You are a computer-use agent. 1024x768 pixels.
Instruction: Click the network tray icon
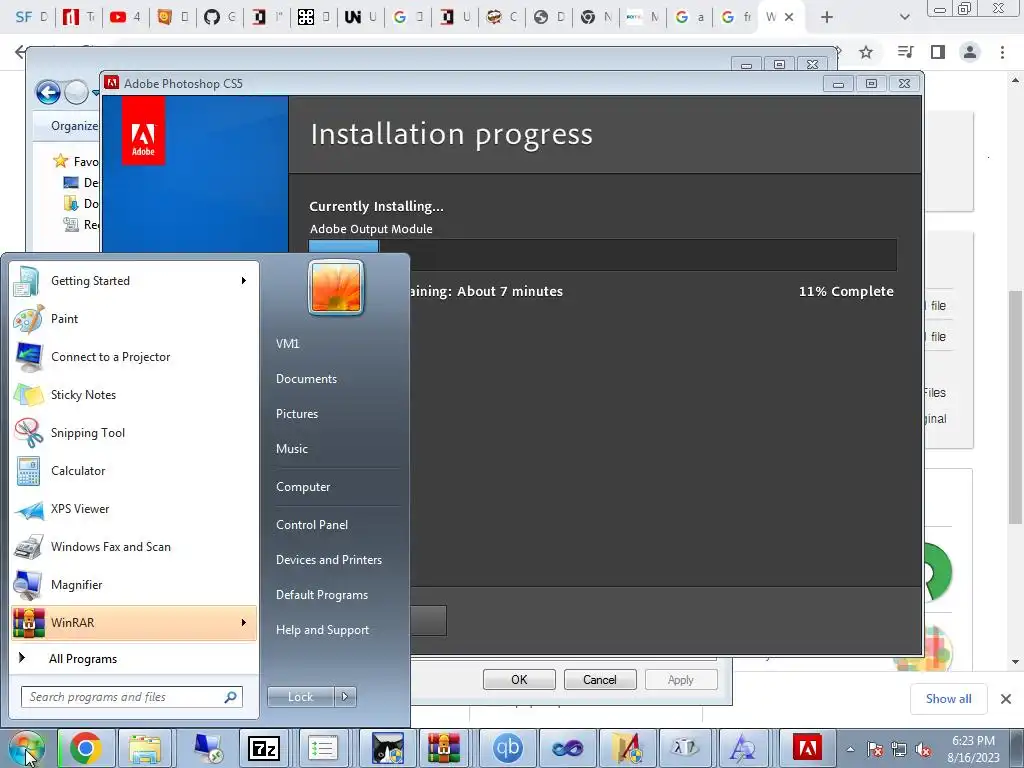(x=899, y=750)
